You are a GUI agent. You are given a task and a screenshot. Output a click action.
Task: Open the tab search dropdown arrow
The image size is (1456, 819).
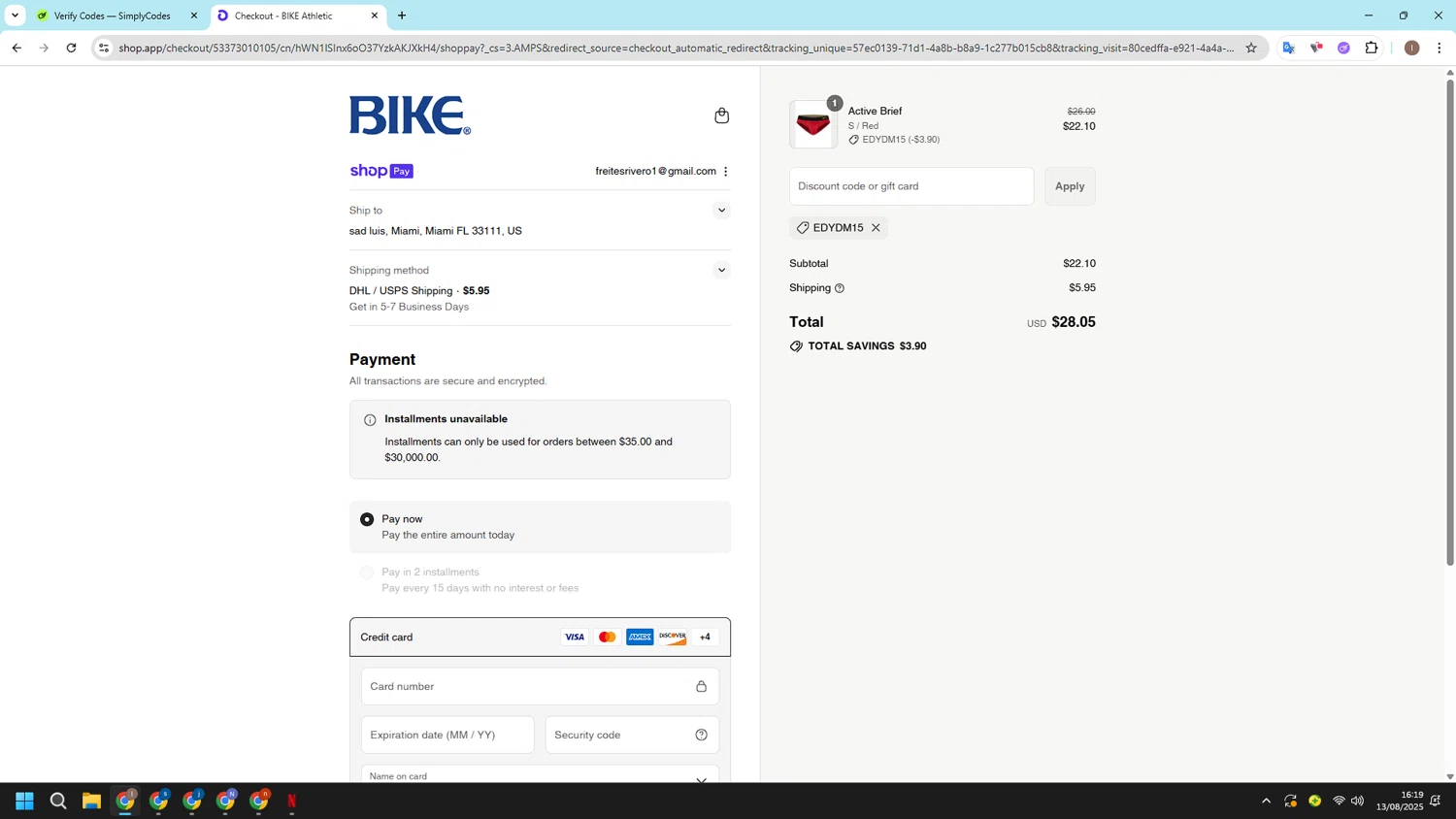coord(15,16)
